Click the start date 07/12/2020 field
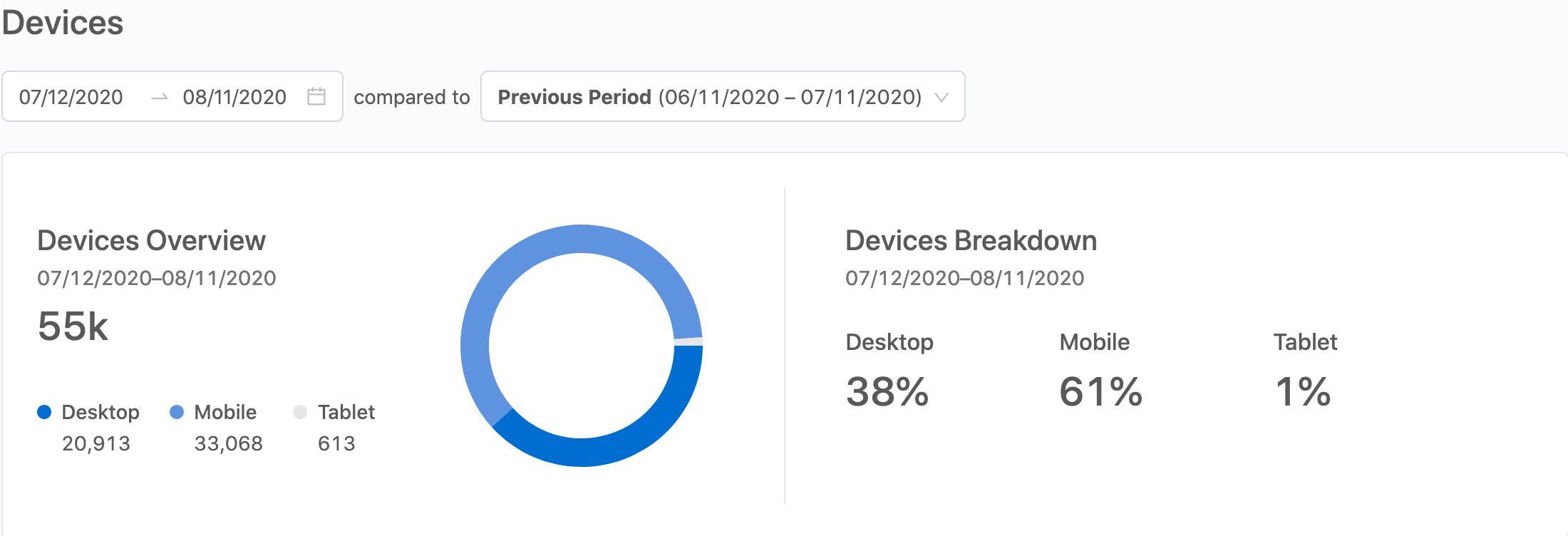This screenshot has width=1568, height=536. (x=71, y=97)
